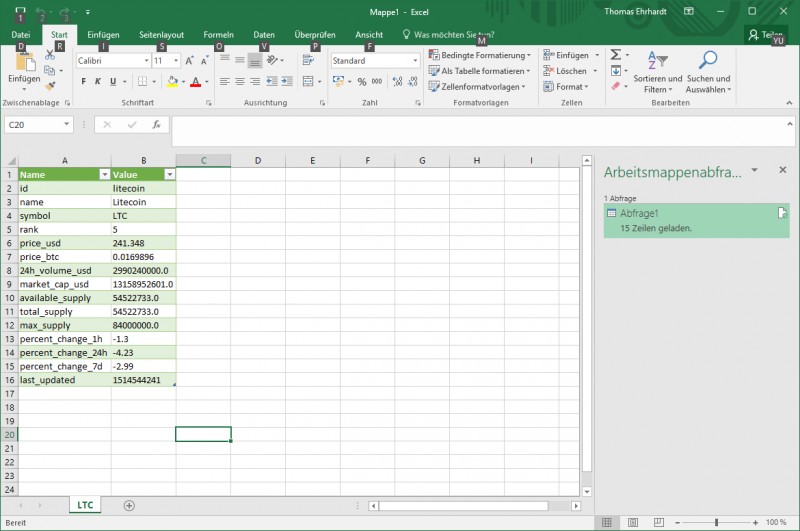Click the Was möchten Sie tun search
This screenshot has height=531, width=800.
[x=448, y=35]
